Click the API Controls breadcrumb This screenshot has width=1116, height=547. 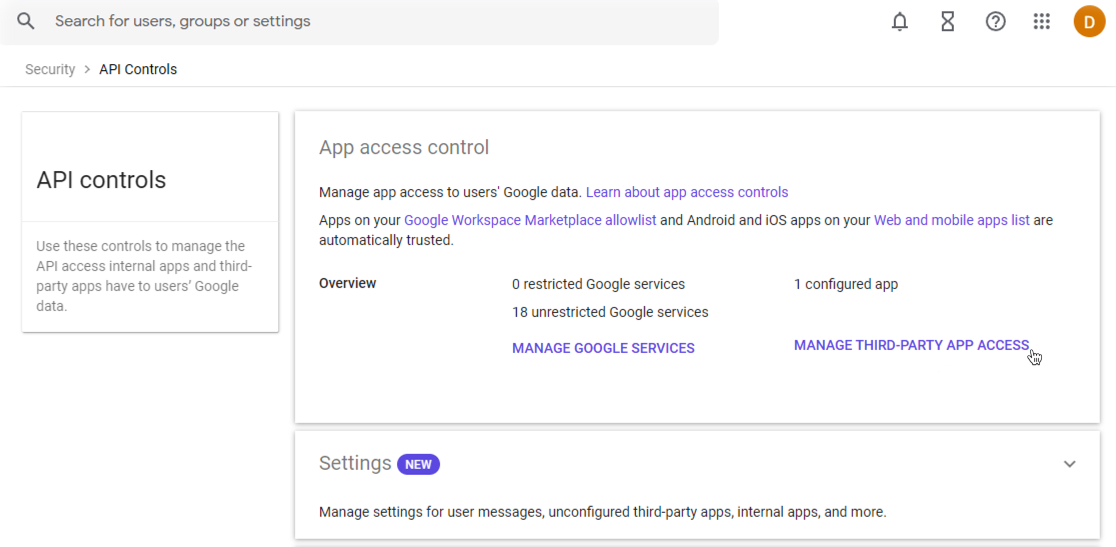(138, 70)
